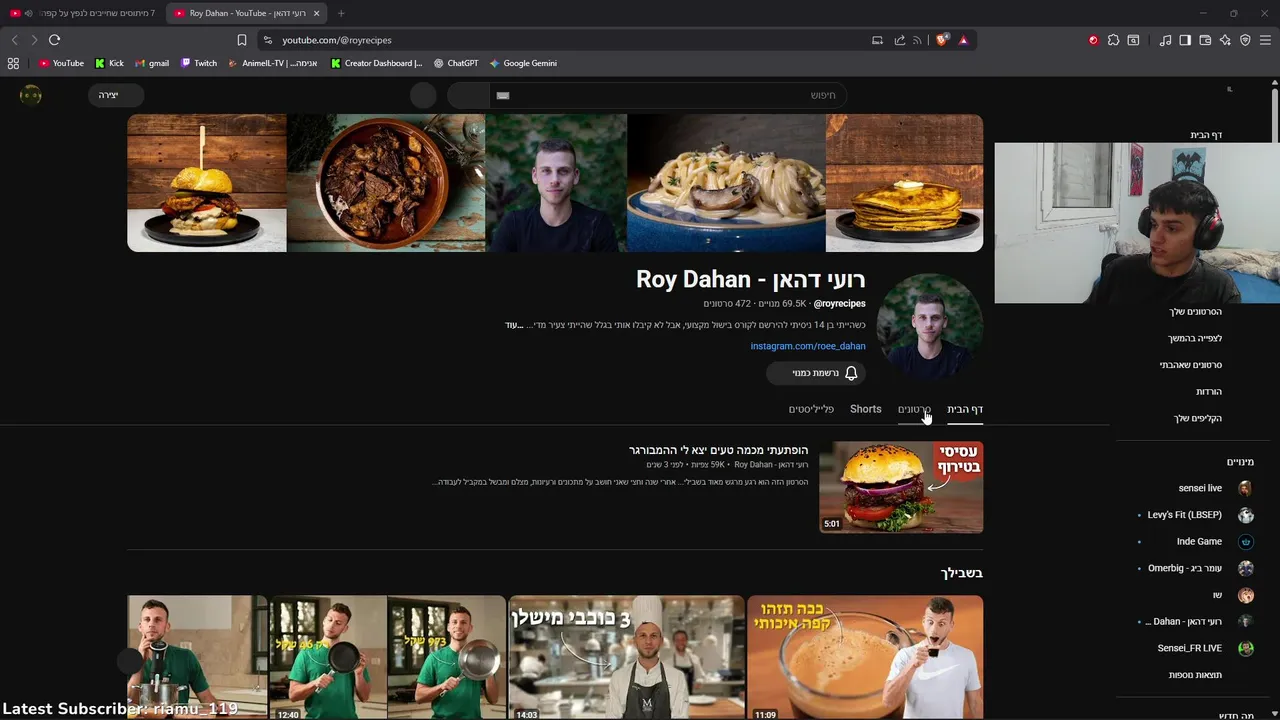Screen dimensions: 1280x720
Task: Open the gmail bookmark
Action: [x=153, y=63]
